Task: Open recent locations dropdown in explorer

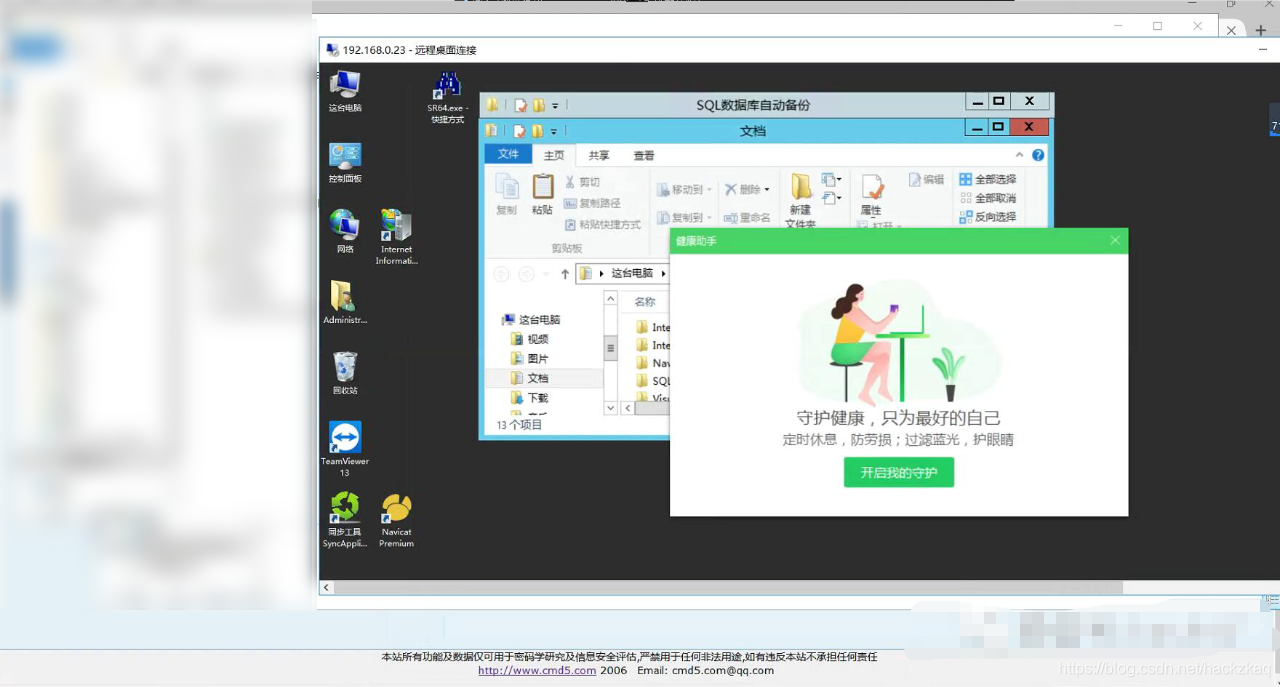Action: click(x=547, y=273)
